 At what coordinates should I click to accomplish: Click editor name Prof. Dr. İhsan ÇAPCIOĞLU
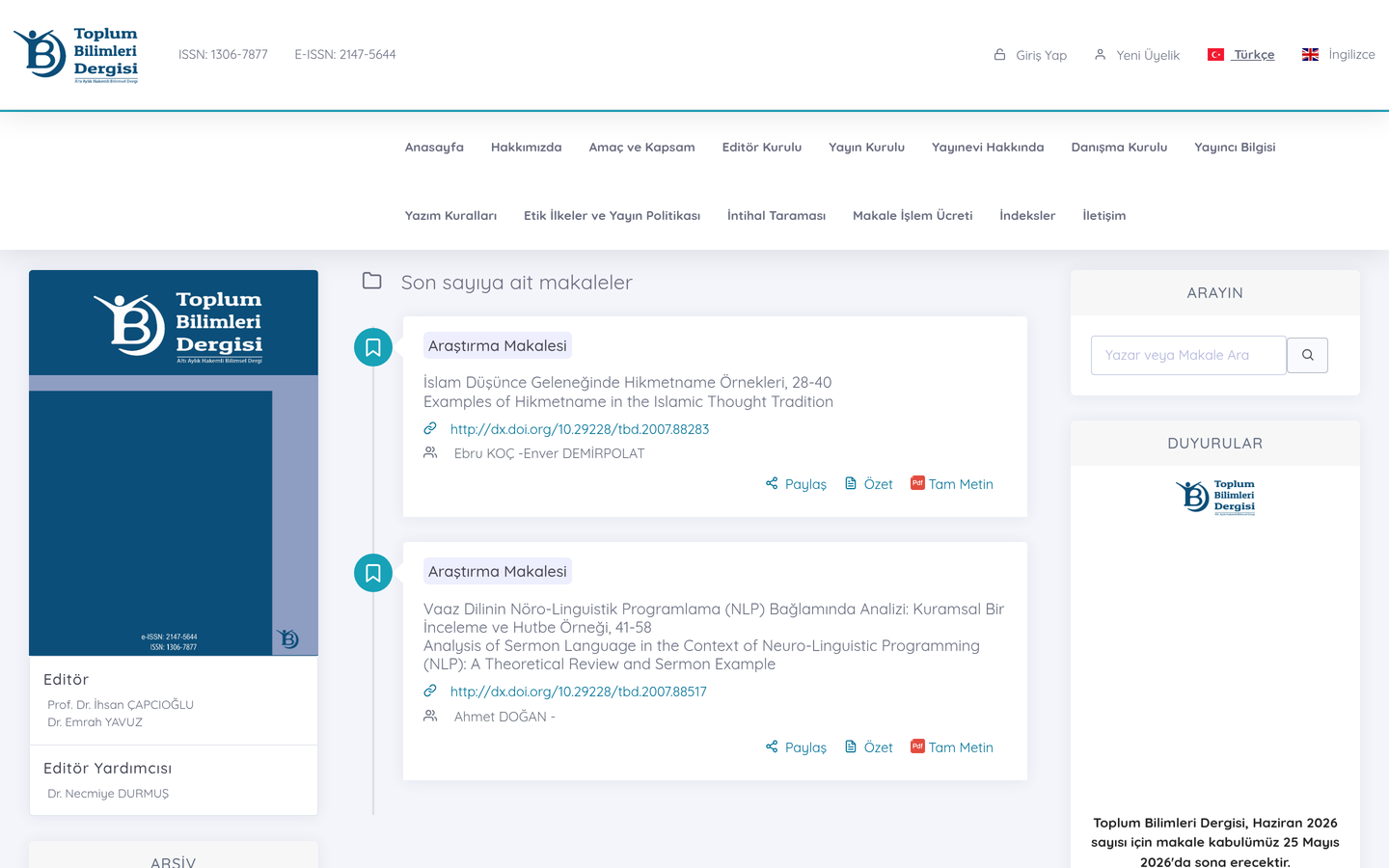(x=121, y=705)
